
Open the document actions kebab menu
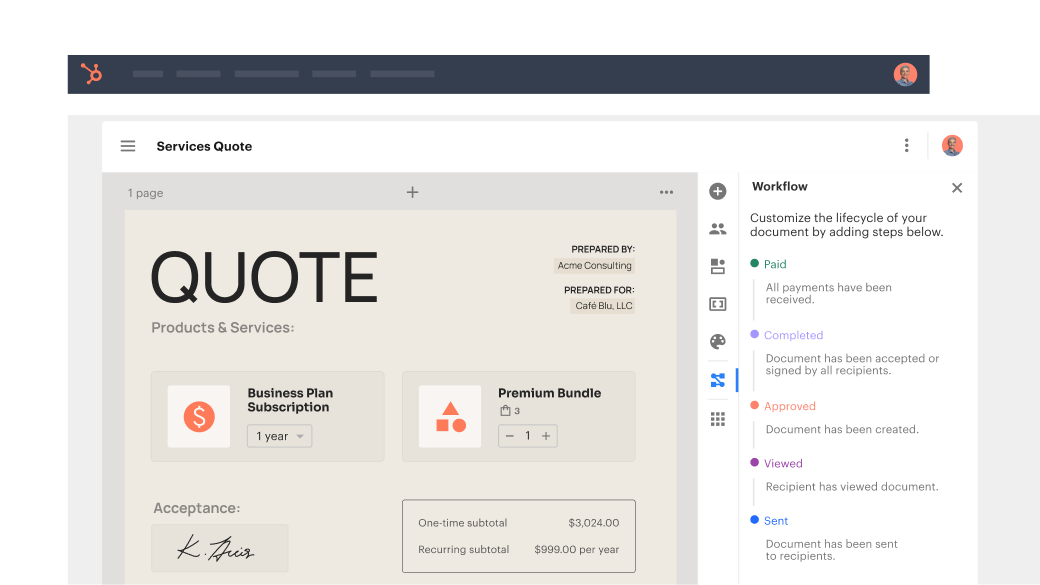tap(906, 145)
